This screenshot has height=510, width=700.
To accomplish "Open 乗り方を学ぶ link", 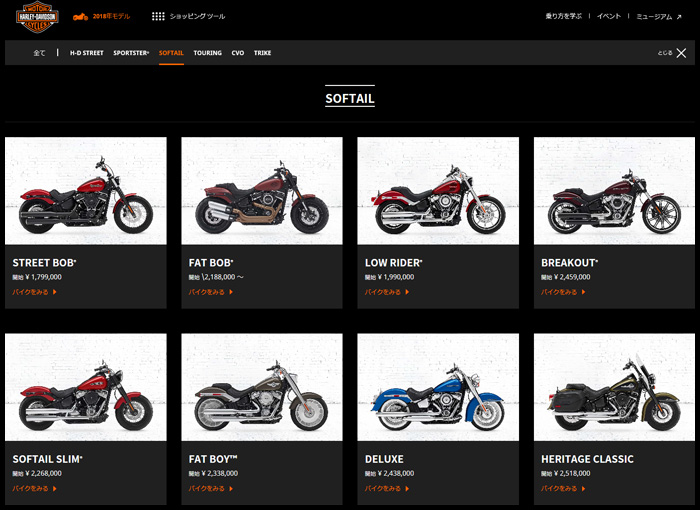I will (563, 16).
